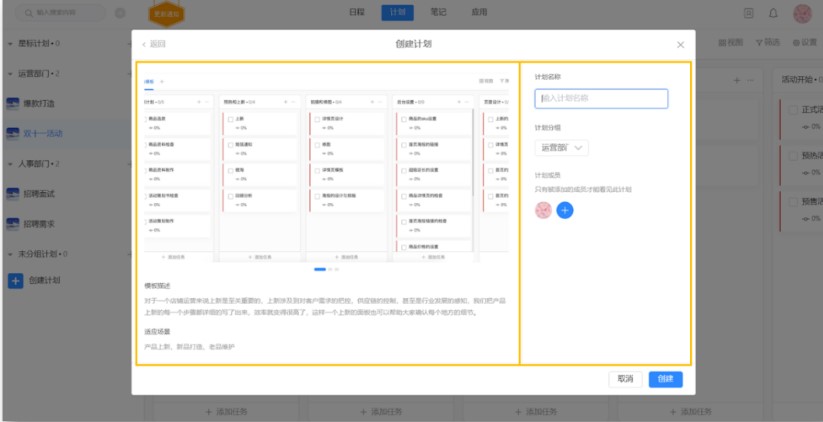Click the blue plus icon beside 创建计划
Screen dimensions: 823x422
coord(15,281)
